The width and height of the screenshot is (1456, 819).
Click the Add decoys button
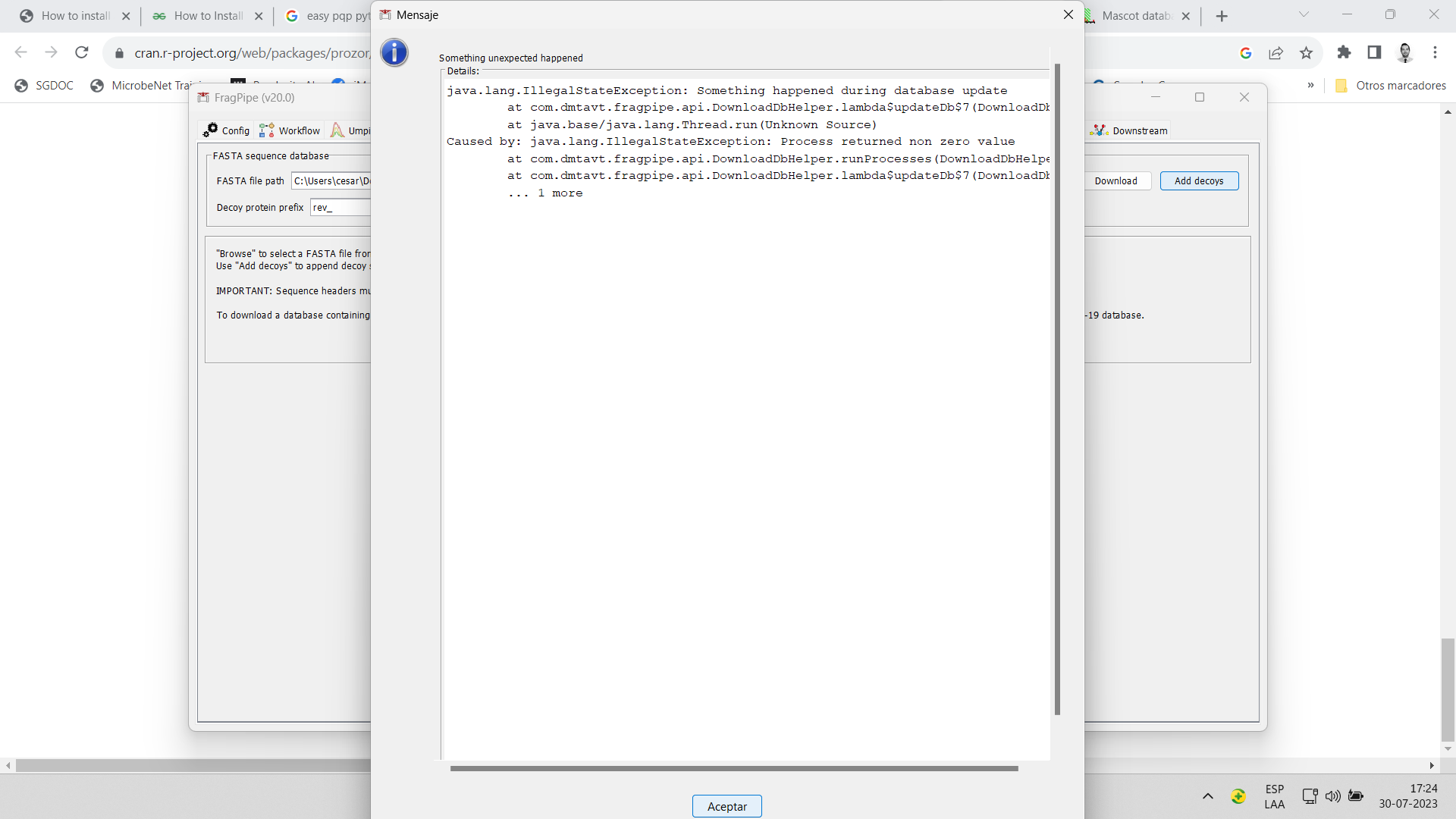[1199, 180]
